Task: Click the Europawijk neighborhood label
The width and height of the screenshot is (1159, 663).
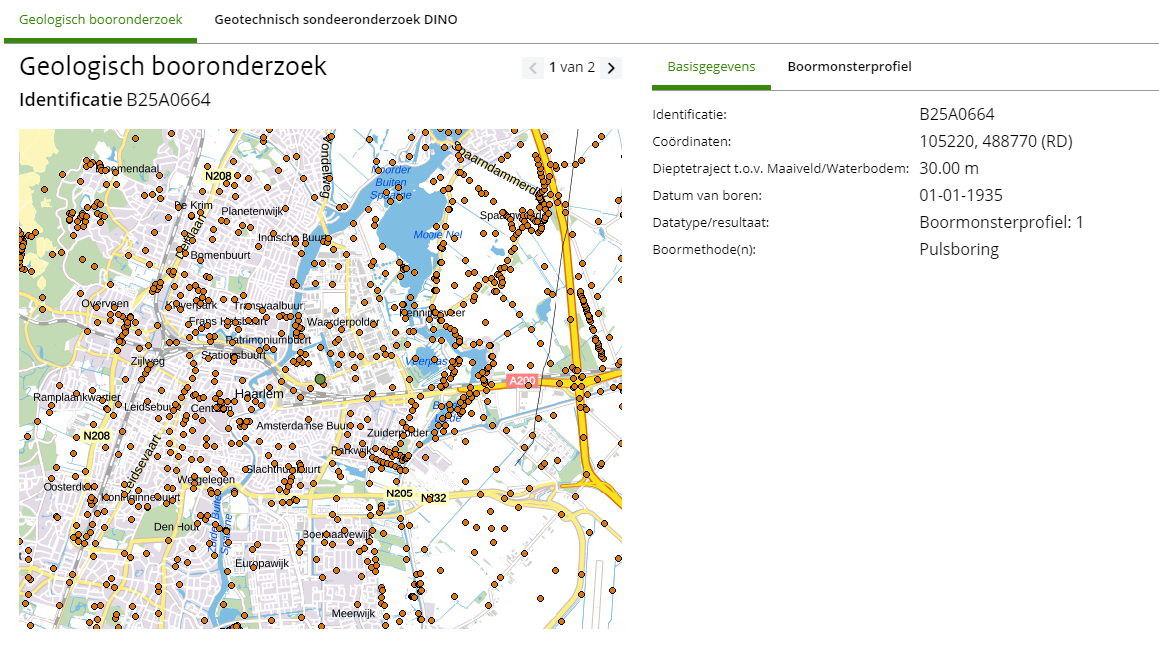Action: 262,563
